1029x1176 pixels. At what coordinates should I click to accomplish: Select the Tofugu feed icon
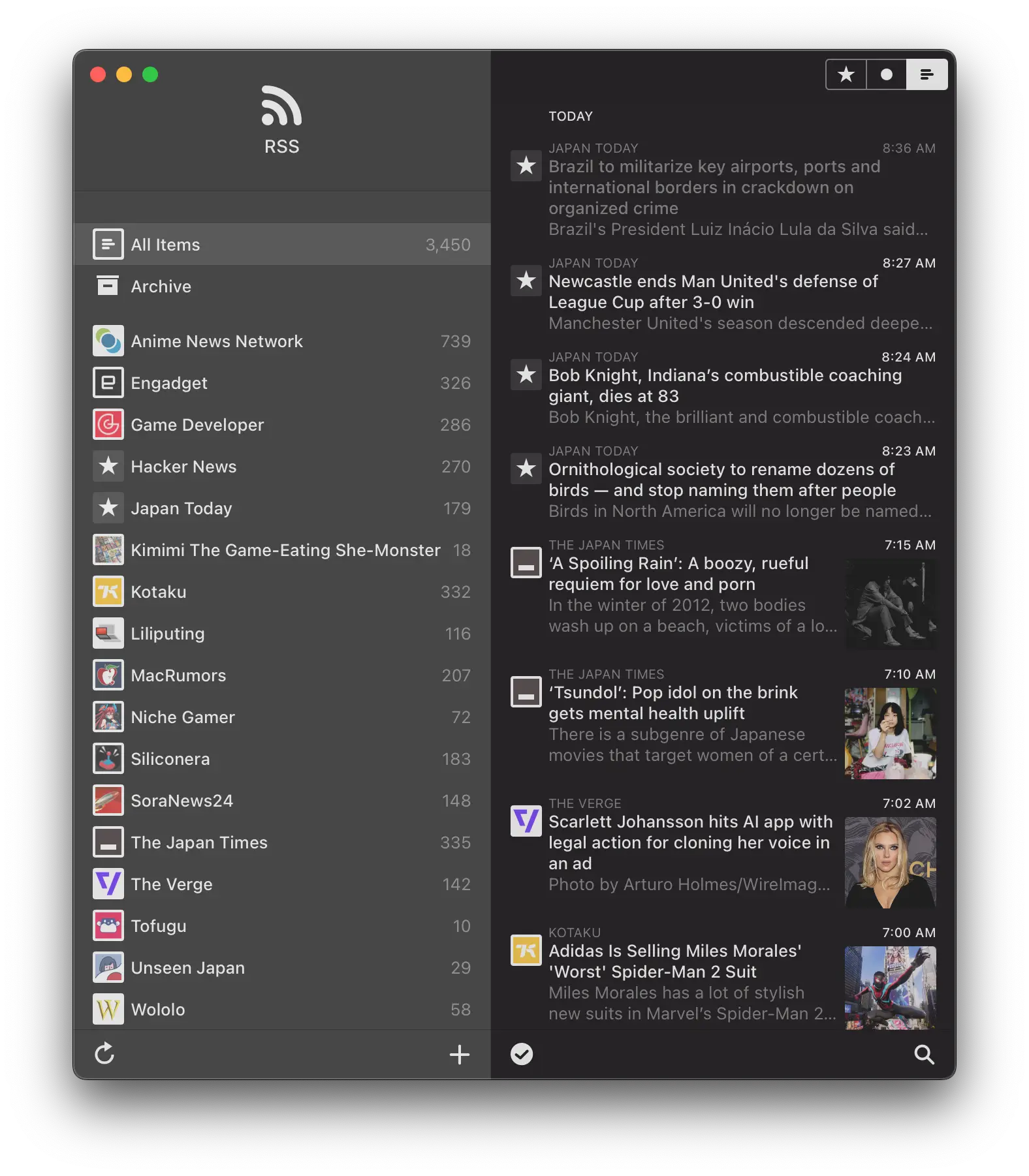(108, 925)
